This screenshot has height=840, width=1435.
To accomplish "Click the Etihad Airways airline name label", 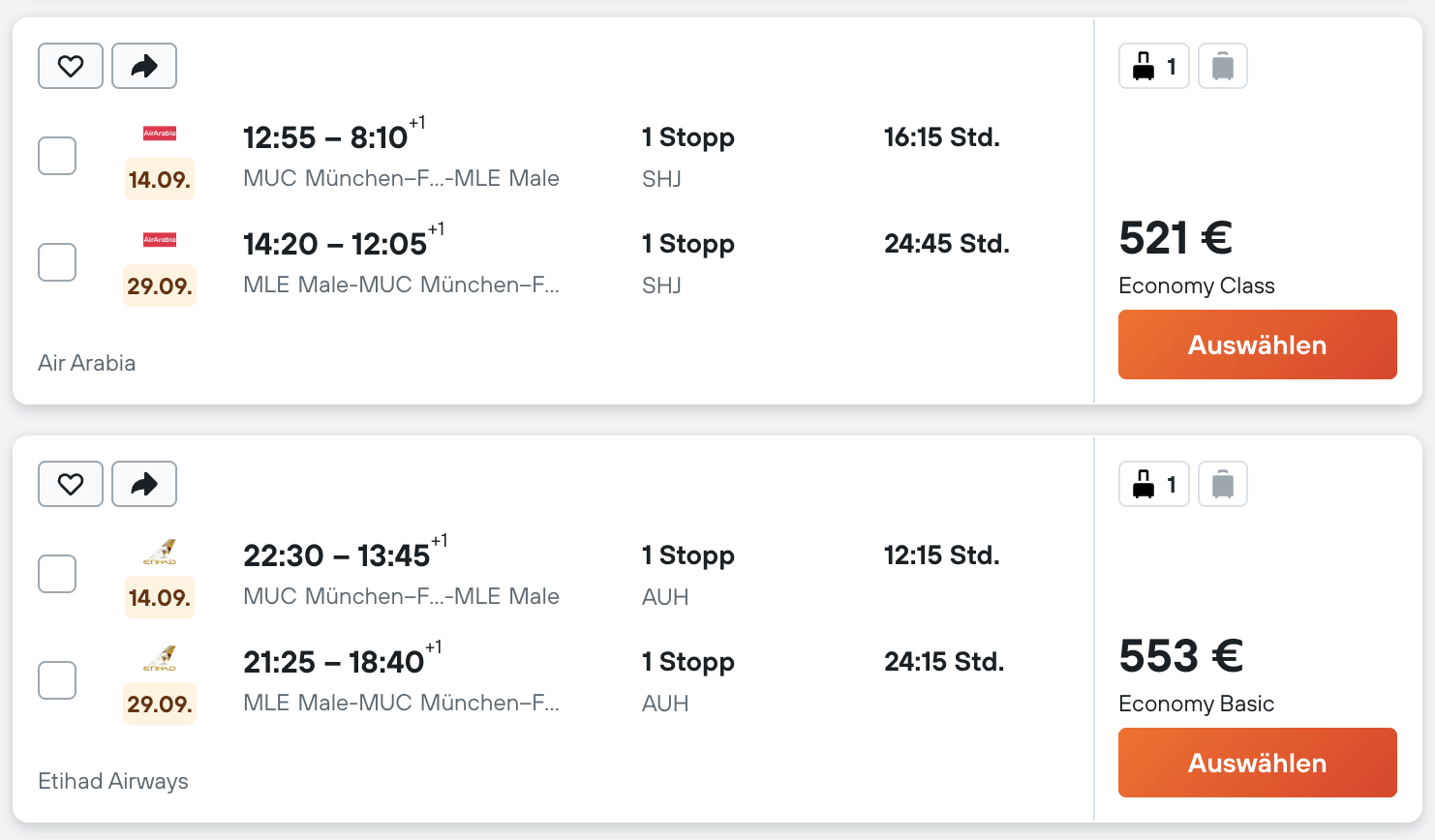I will point(113,781).
